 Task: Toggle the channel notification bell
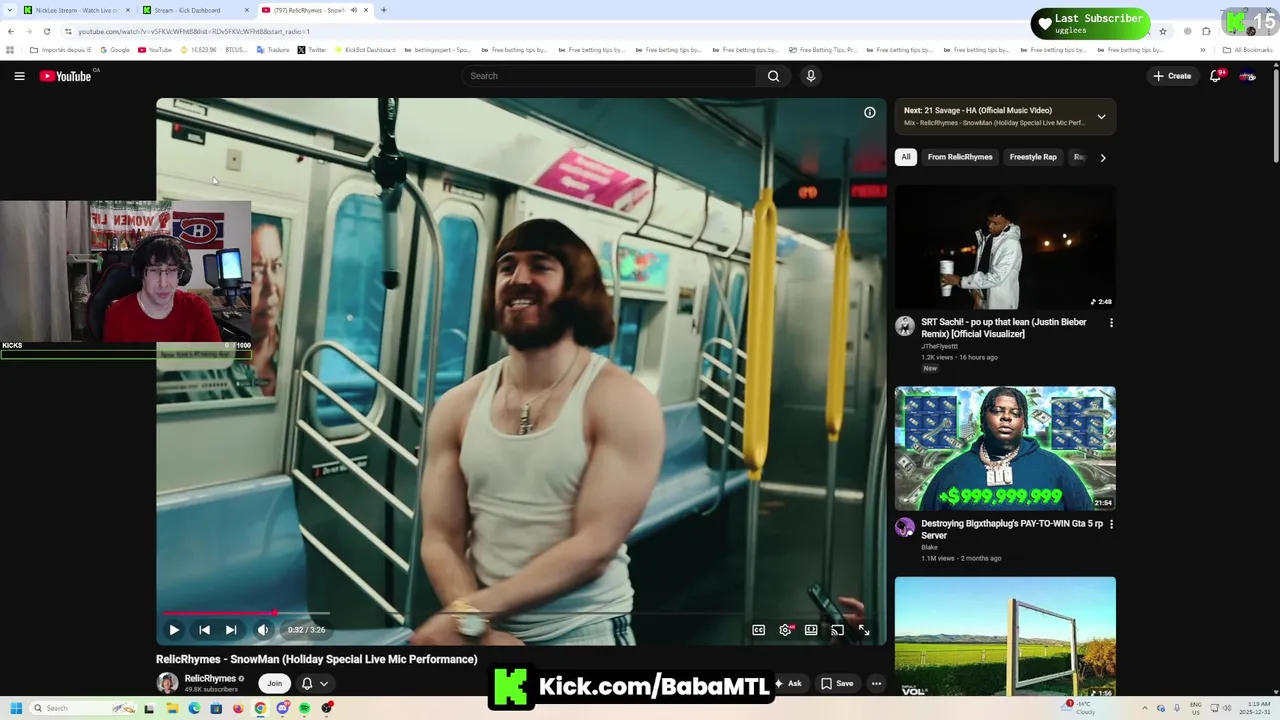pyautogui.click(x=307, y=684)
